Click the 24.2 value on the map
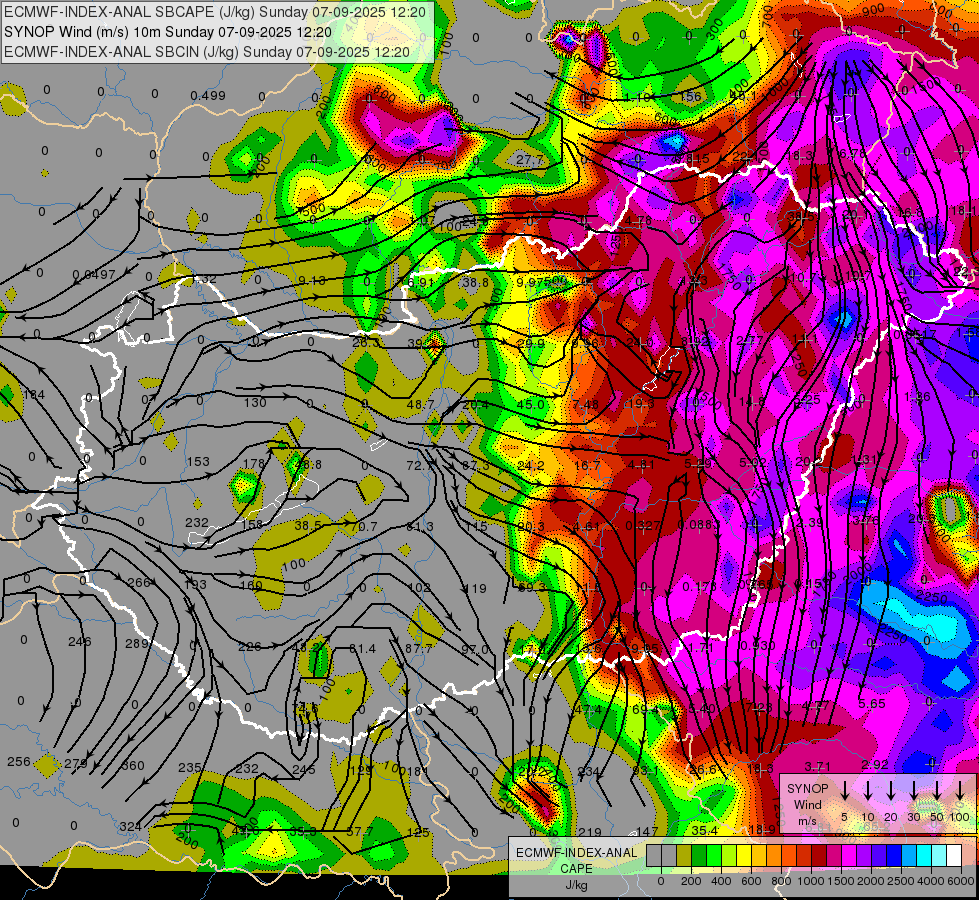This screenshot has height=900, width=979. [x=531, y=465]
